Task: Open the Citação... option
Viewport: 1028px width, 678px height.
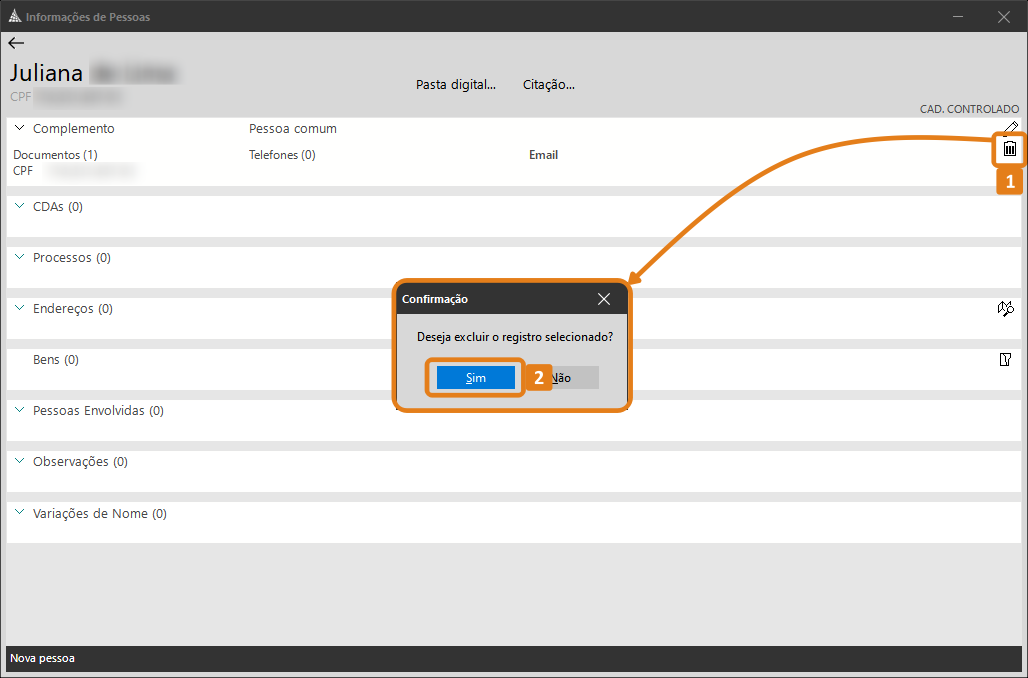Action: [548, 85]
